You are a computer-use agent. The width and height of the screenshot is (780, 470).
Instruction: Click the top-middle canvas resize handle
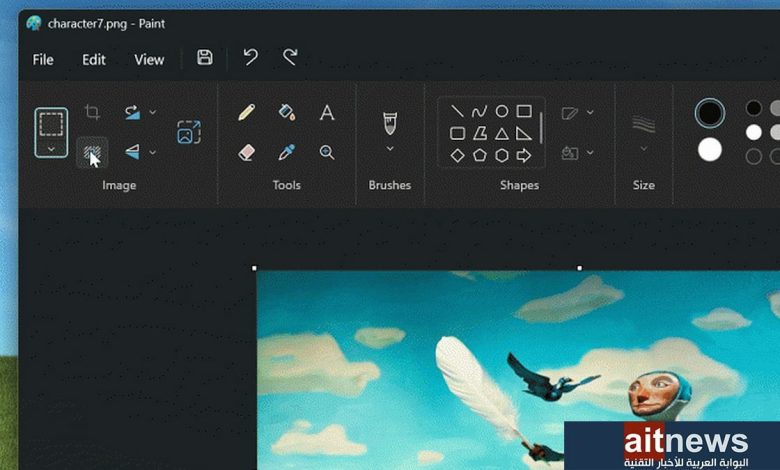pos(579,269)
